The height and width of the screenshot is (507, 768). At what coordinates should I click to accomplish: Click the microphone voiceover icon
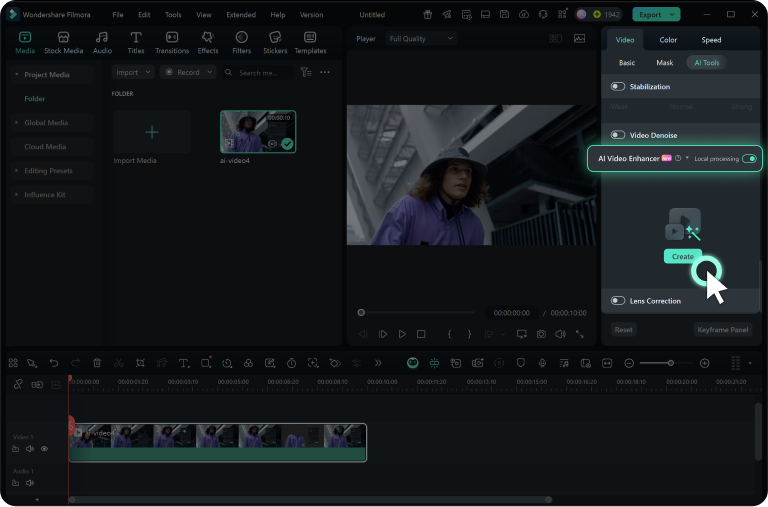(x=542, y=363)
